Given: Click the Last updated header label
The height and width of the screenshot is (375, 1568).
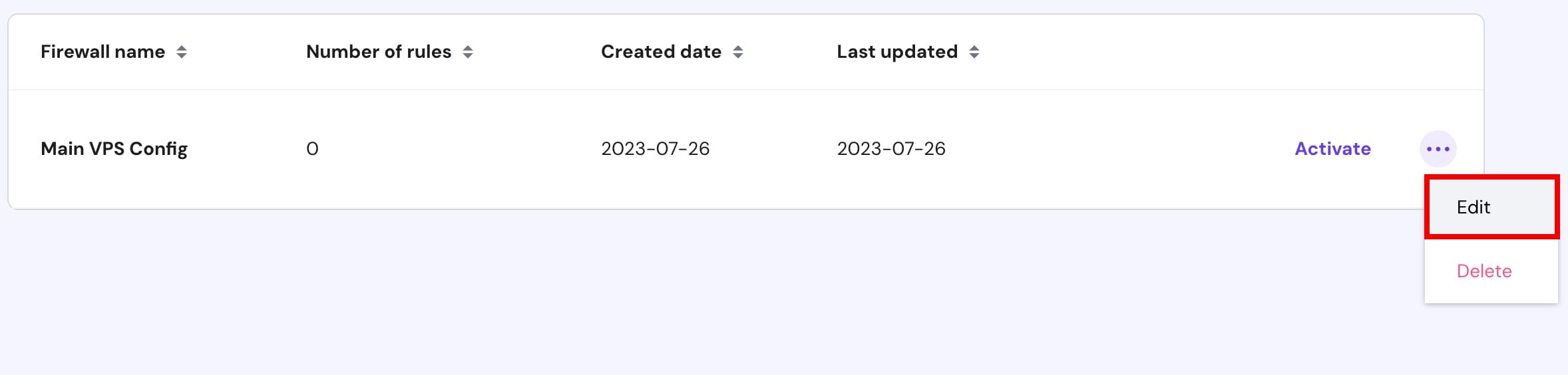Looking at the screenshot, I should pyautogui.click(x=897, y=52).
